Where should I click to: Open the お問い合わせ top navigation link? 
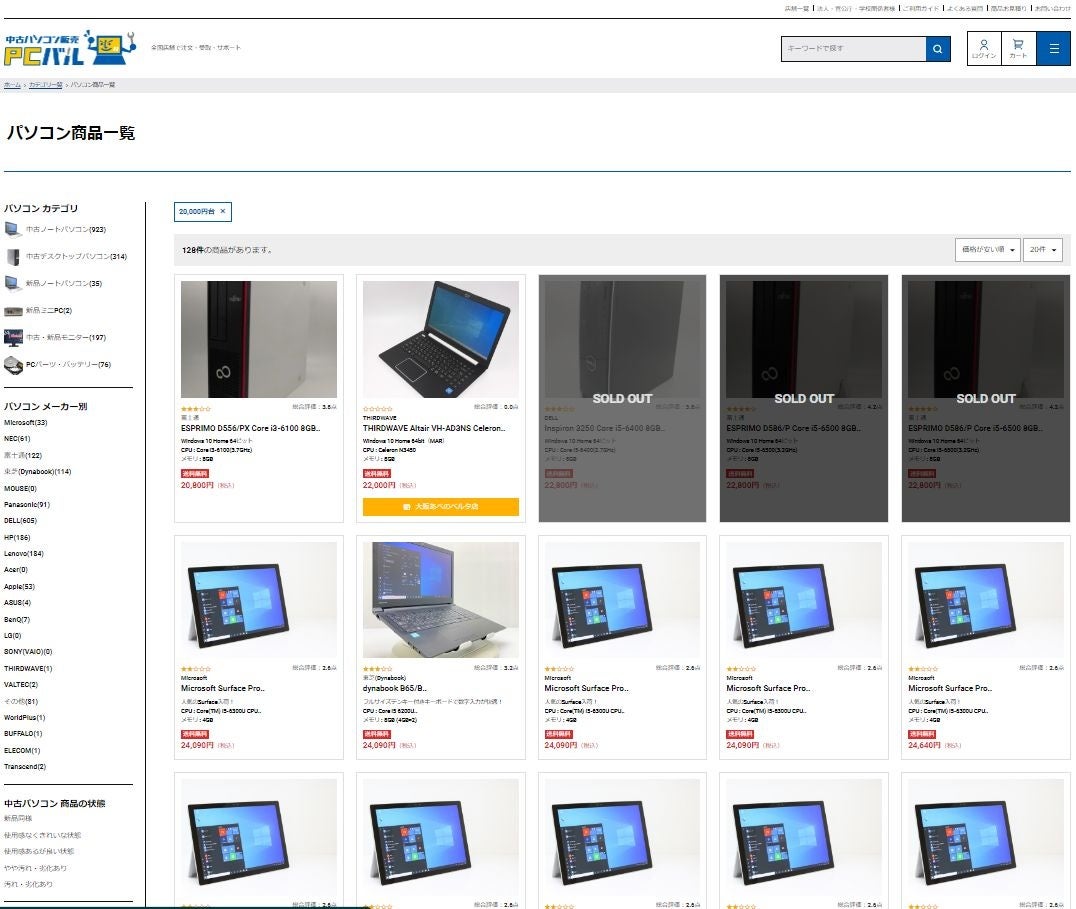(1052, 8)
